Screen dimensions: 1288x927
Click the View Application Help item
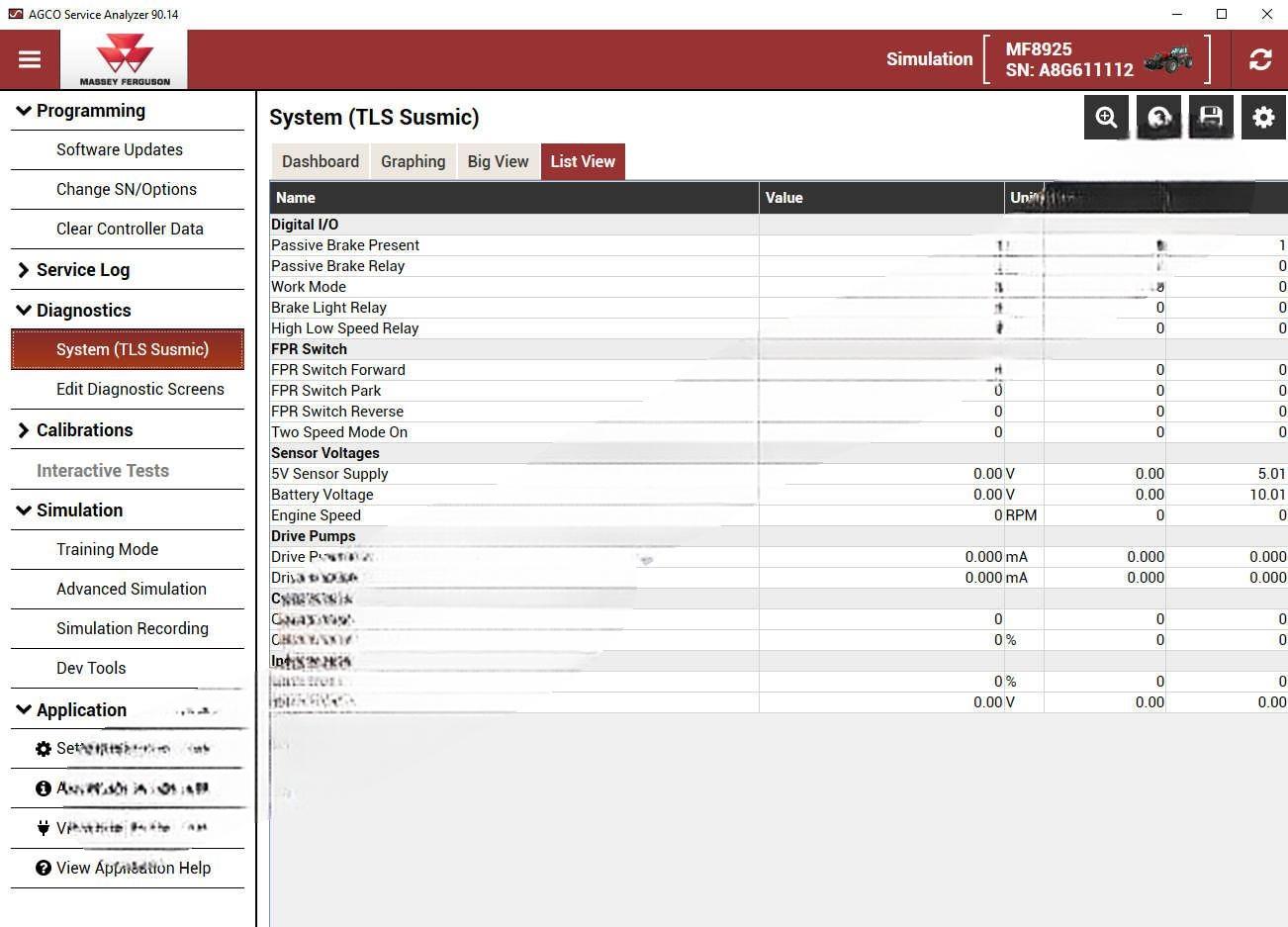pyautogui.click(x=133, y=868)
